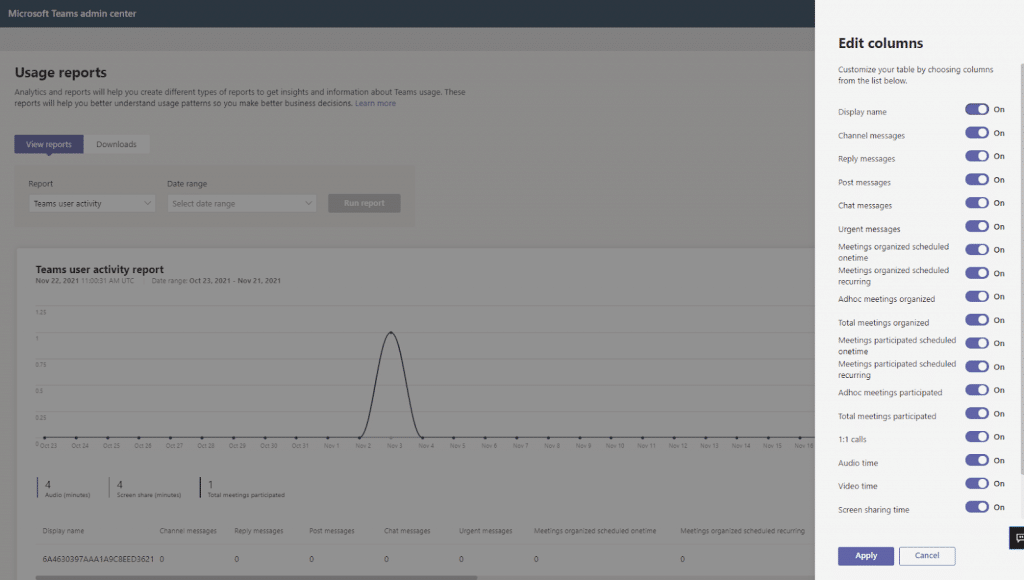The width and height of the screenshot is (1024, 580).
Task: Click the Run report button
Action: coord(363,202)
